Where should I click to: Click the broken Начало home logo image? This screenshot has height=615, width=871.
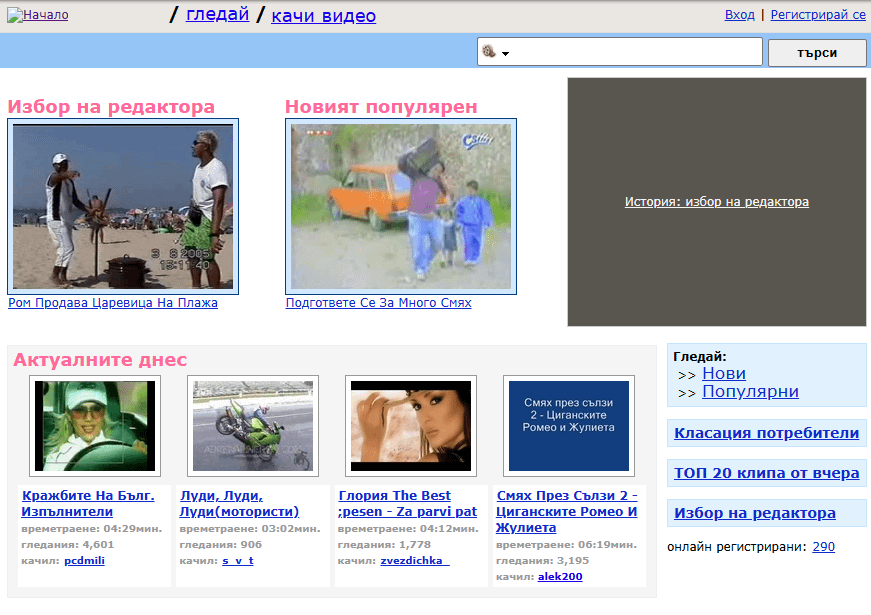pos(40,15)
